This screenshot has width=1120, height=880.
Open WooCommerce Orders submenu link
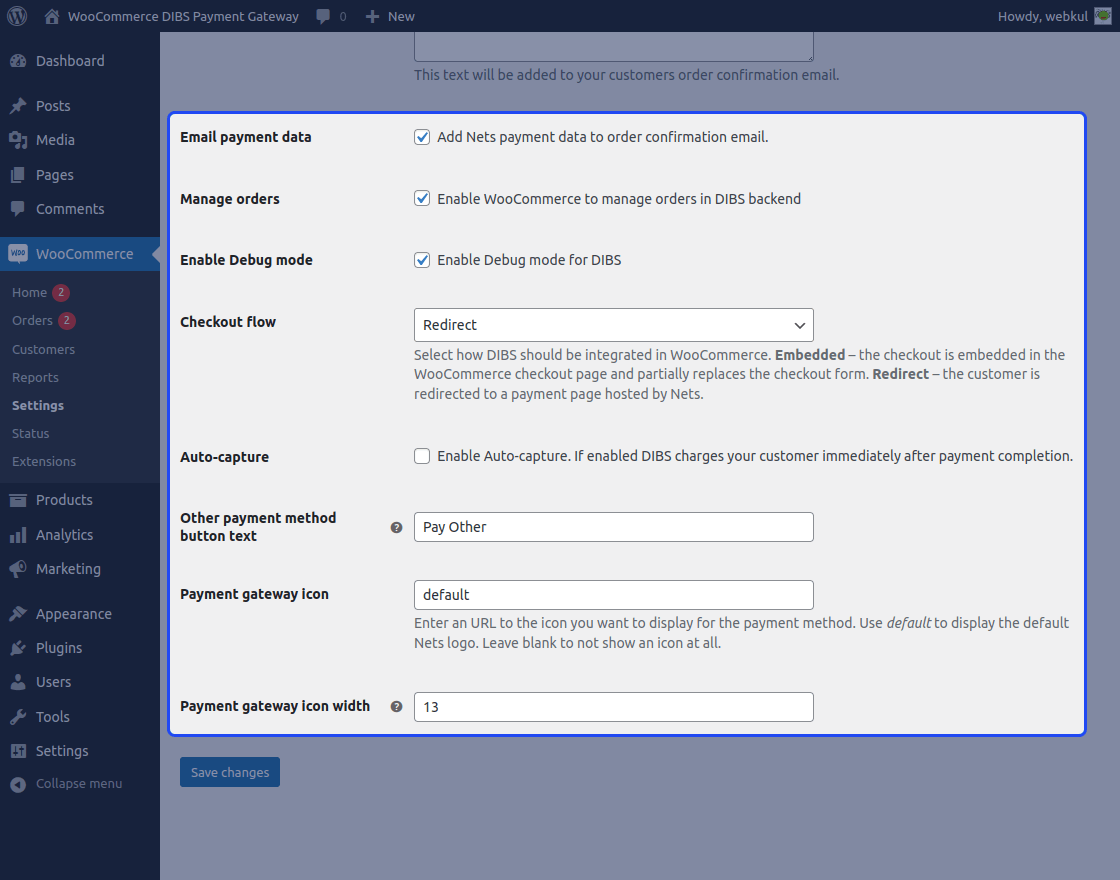tap(32, 321)
